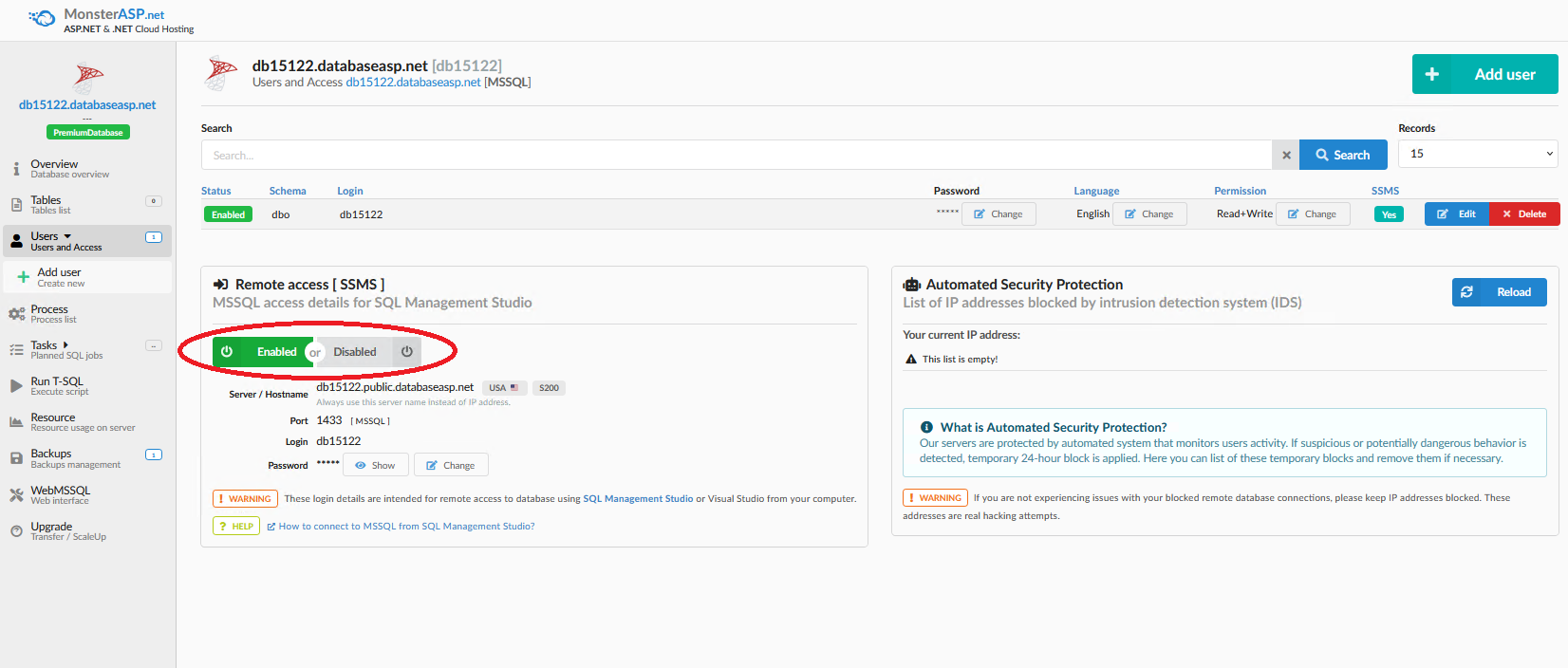
Task: Open the Records count dropdown
Action: [x=1477, y=154]
